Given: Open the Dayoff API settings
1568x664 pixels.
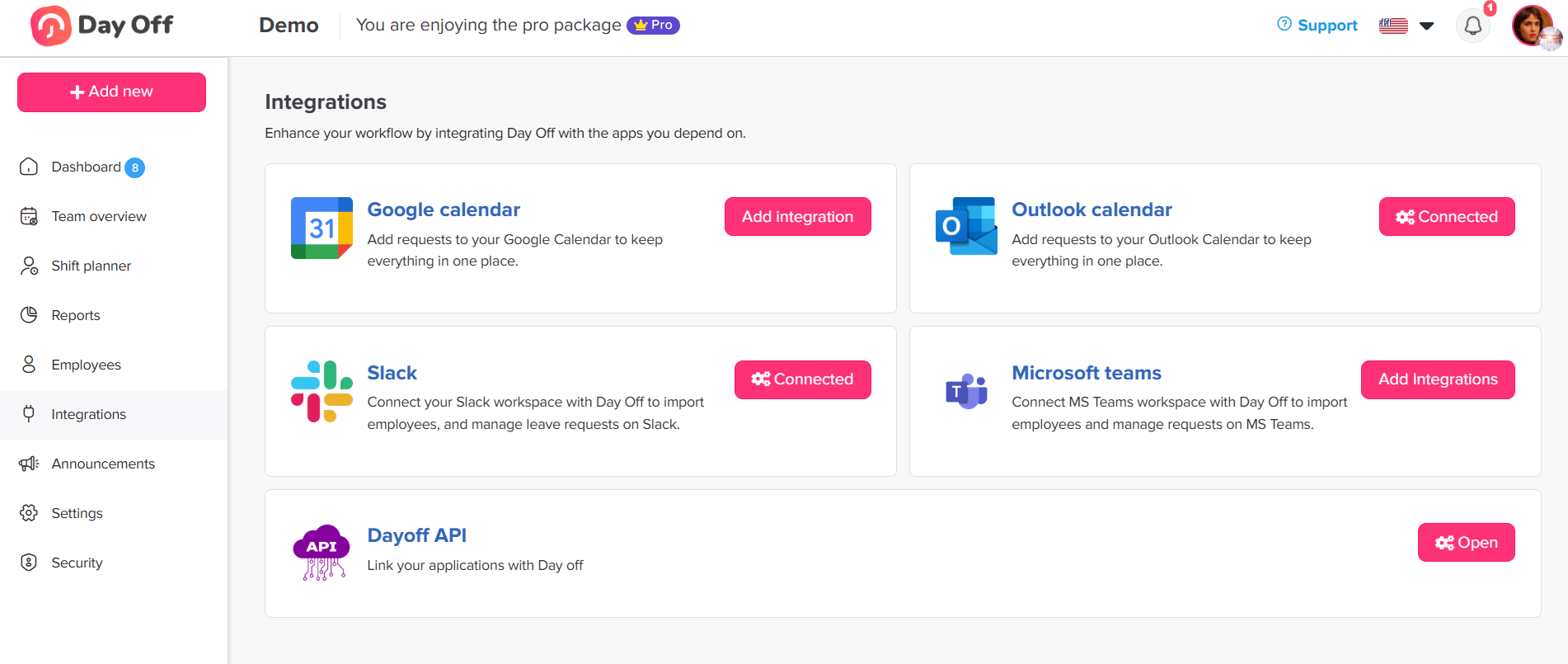Looking at the screenshot, I should (x=1466, y=543).
